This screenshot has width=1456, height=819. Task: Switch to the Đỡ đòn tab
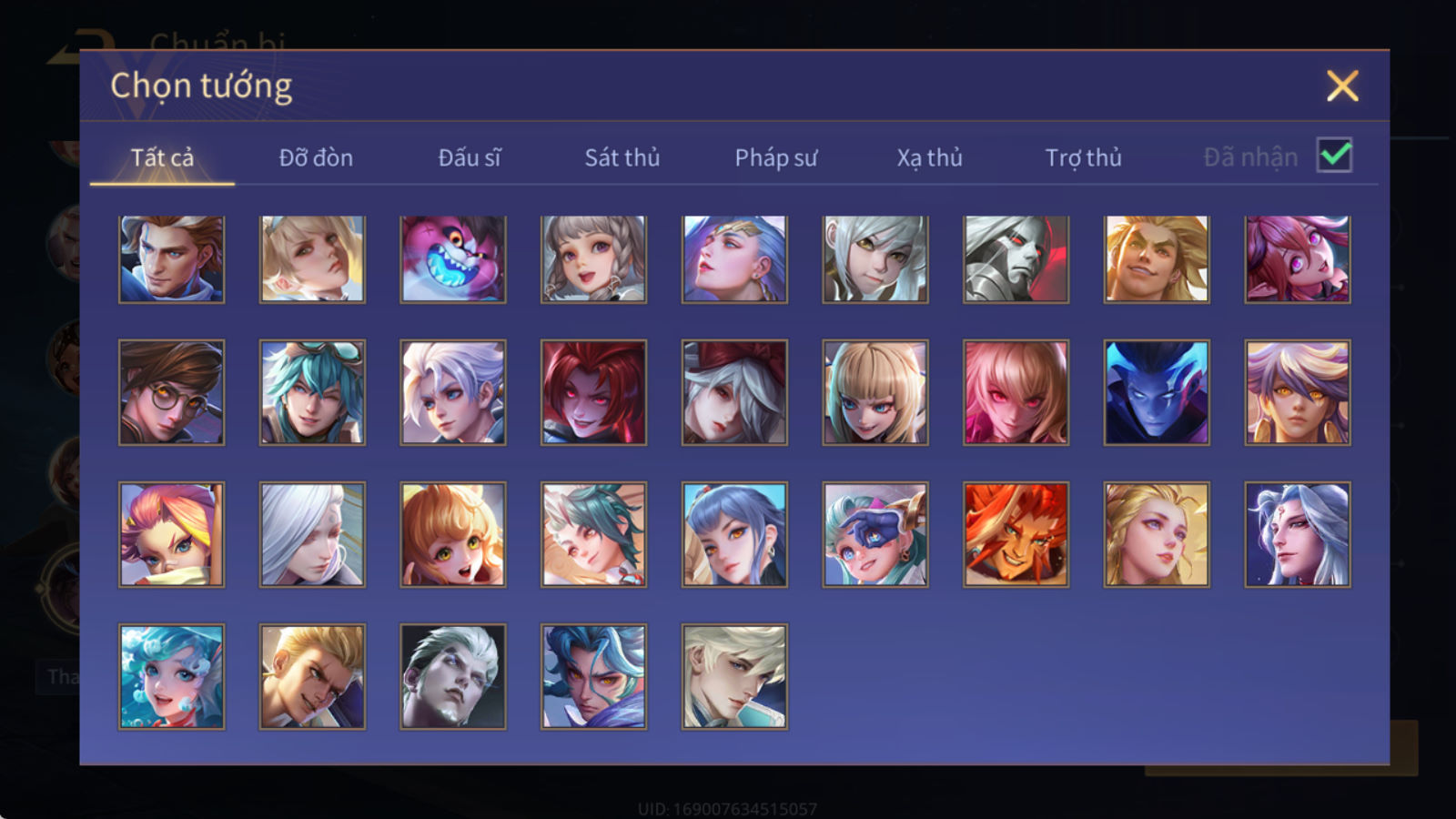[316, 157]
